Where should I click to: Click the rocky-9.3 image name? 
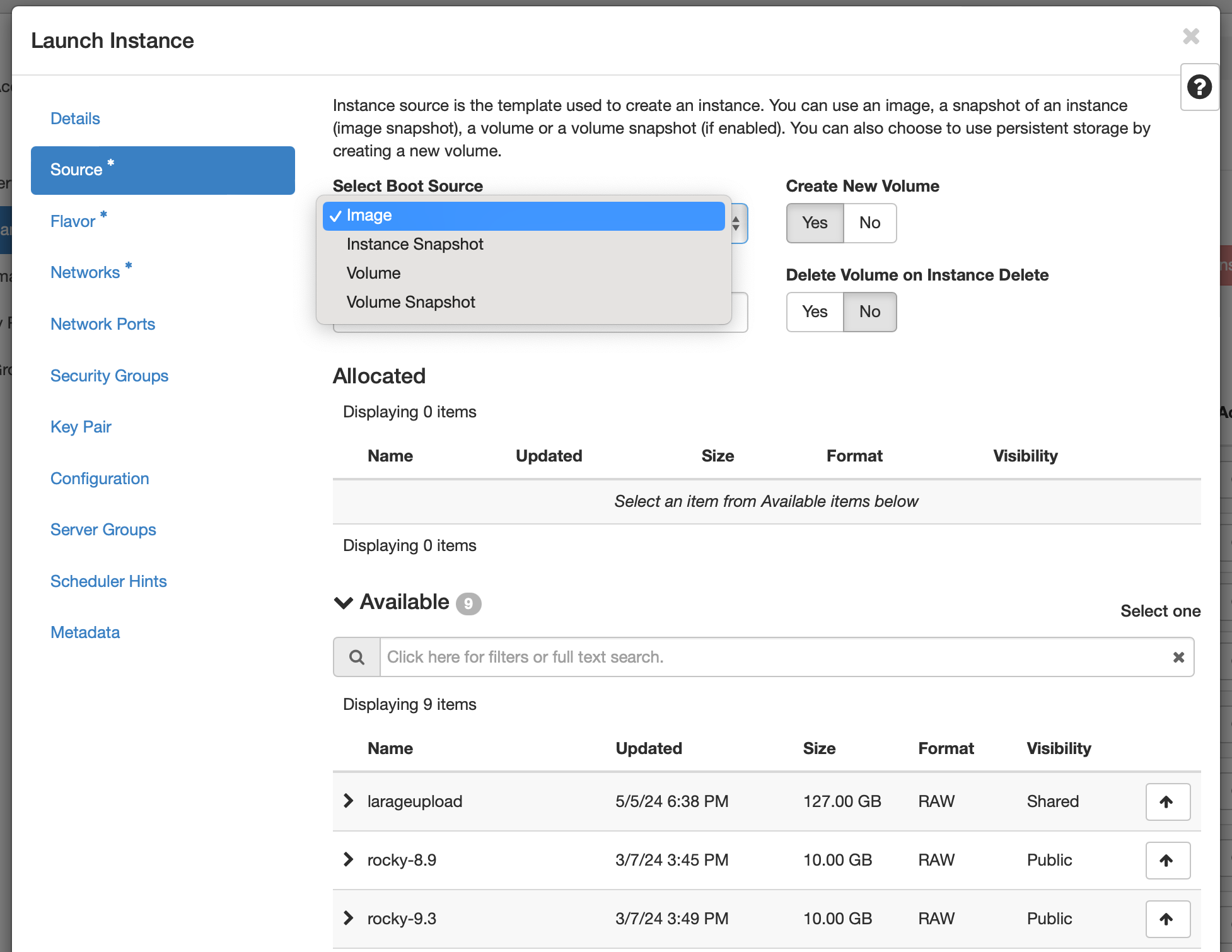(x=402, y=919)
